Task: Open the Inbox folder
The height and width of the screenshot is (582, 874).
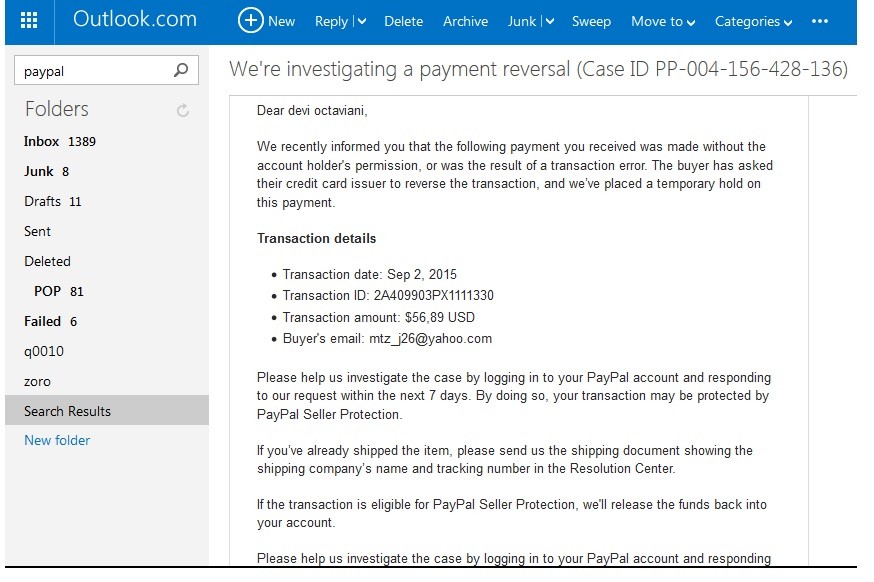Action: [42, 141]
